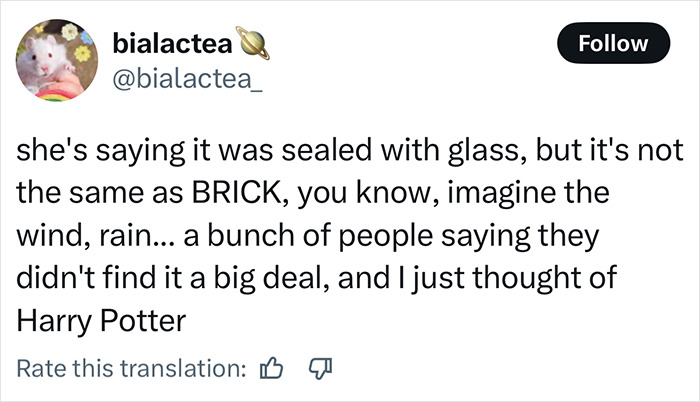Click the words "big deal" in tweet
The width and height of the screenshot is (700, 402).
283,280
